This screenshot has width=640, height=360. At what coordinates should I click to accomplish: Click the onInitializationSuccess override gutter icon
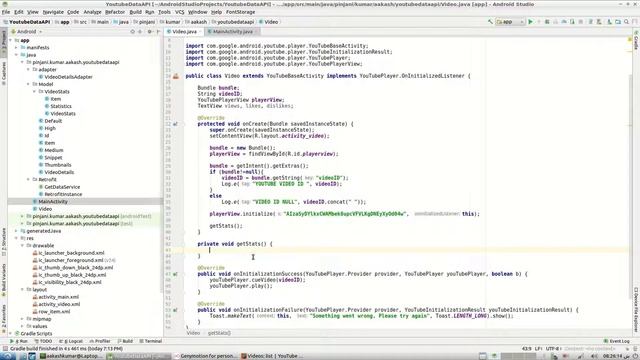point(175,274)
